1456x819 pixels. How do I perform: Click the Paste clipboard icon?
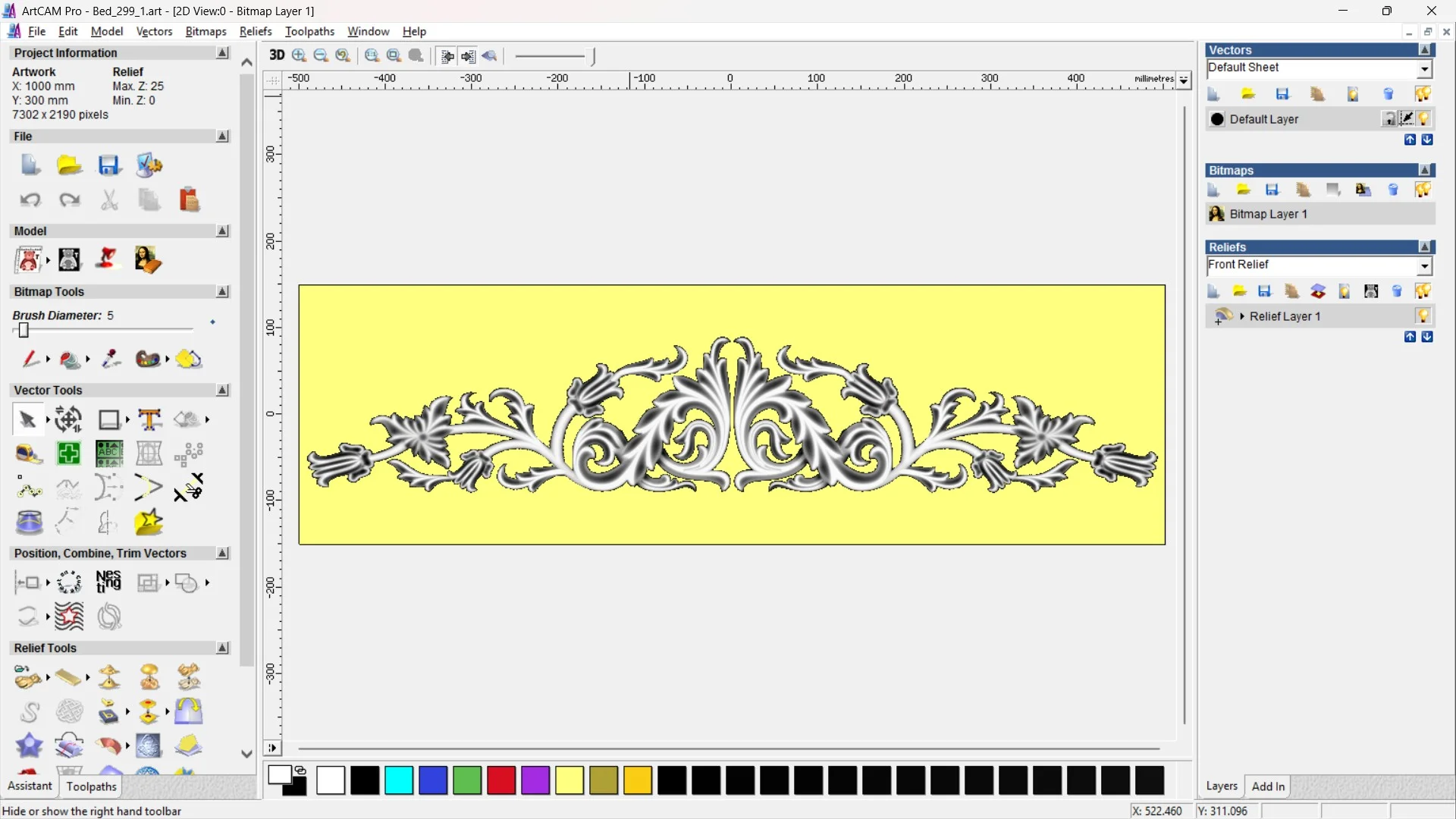(x=189, y=200)
